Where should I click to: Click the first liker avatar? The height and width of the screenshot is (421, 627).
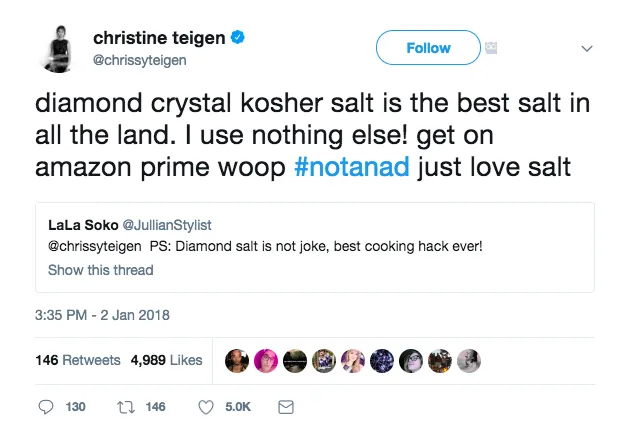point(237,360)
